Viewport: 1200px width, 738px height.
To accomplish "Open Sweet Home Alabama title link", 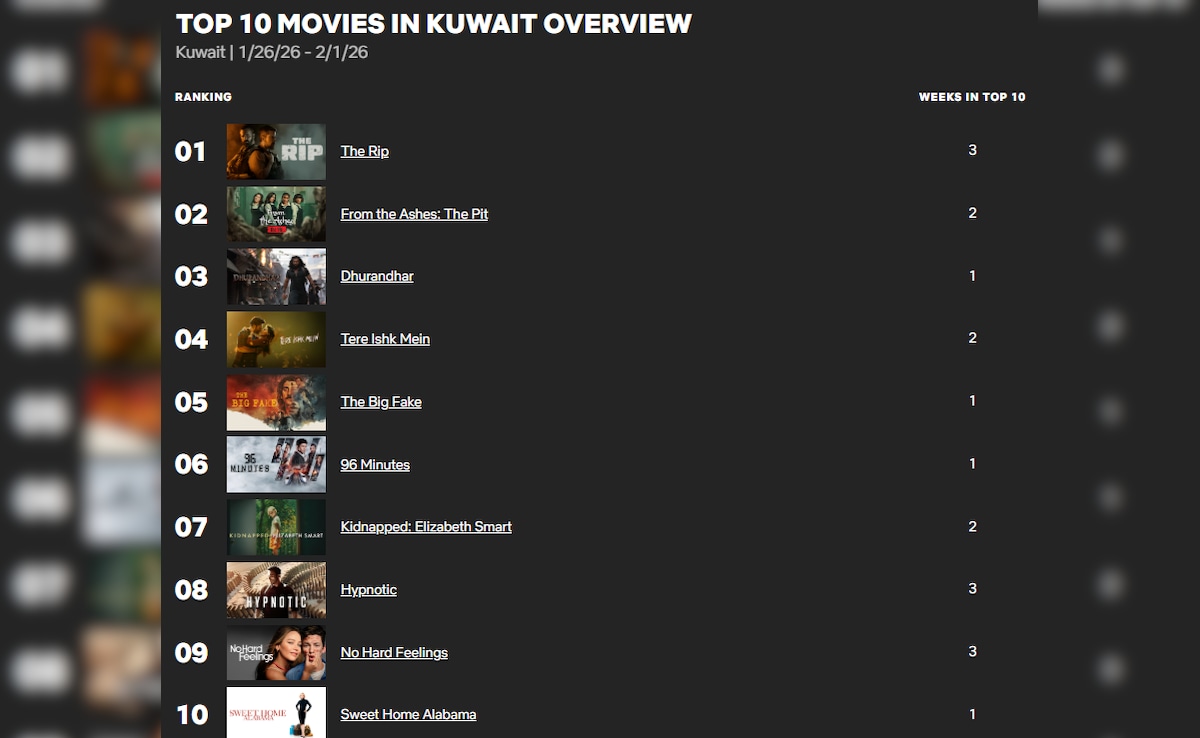I will (x=408, y=715).
